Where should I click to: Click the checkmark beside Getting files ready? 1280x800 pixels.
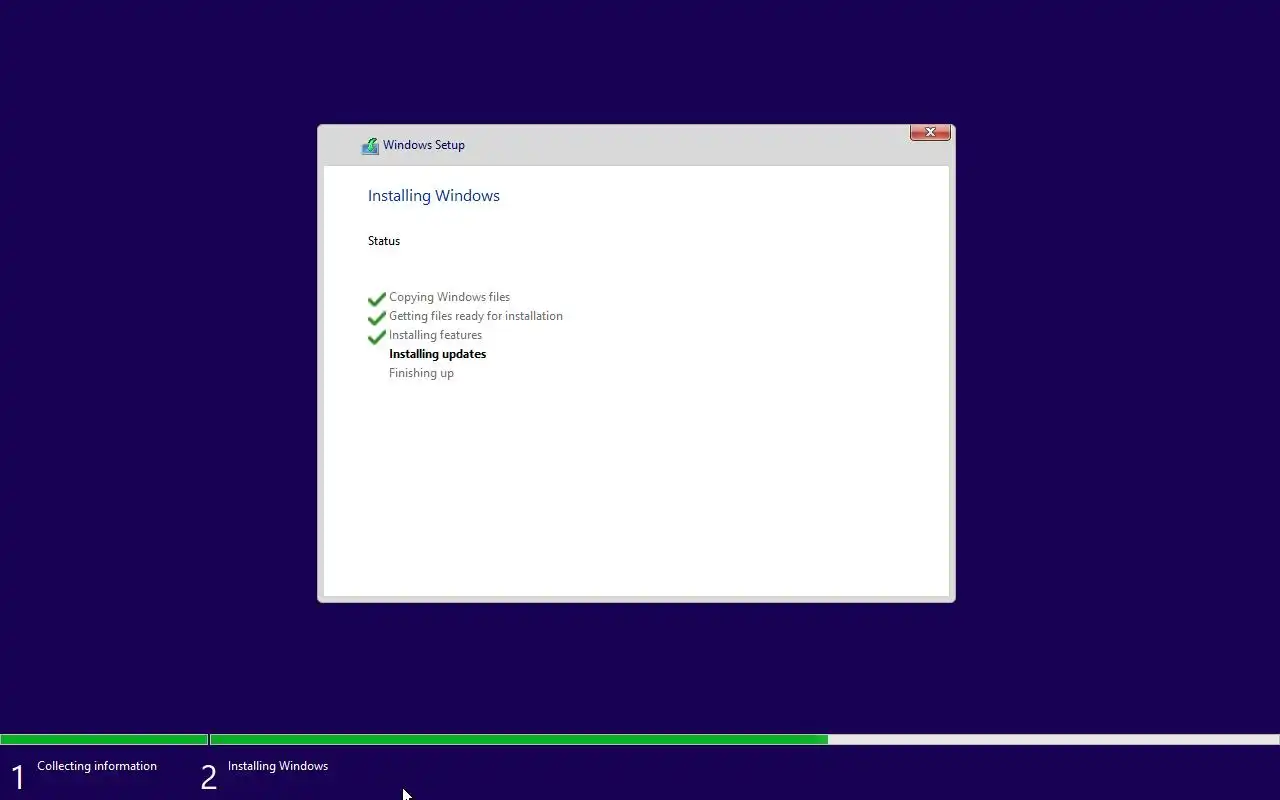tap(377, 318)
